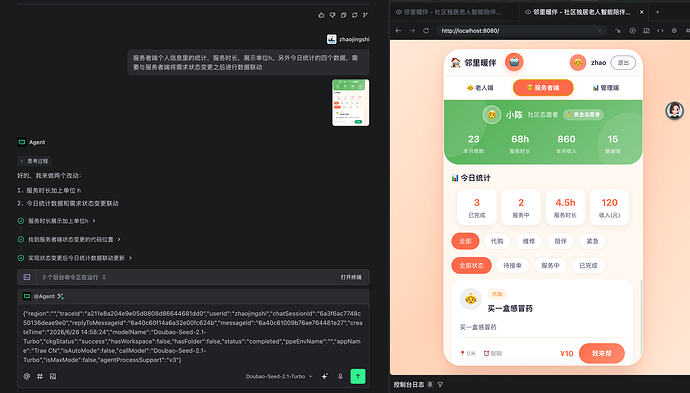The width and height of the screenshot is (690, 393).
Task: Regenerate the previous response
Action: [354, 15]
